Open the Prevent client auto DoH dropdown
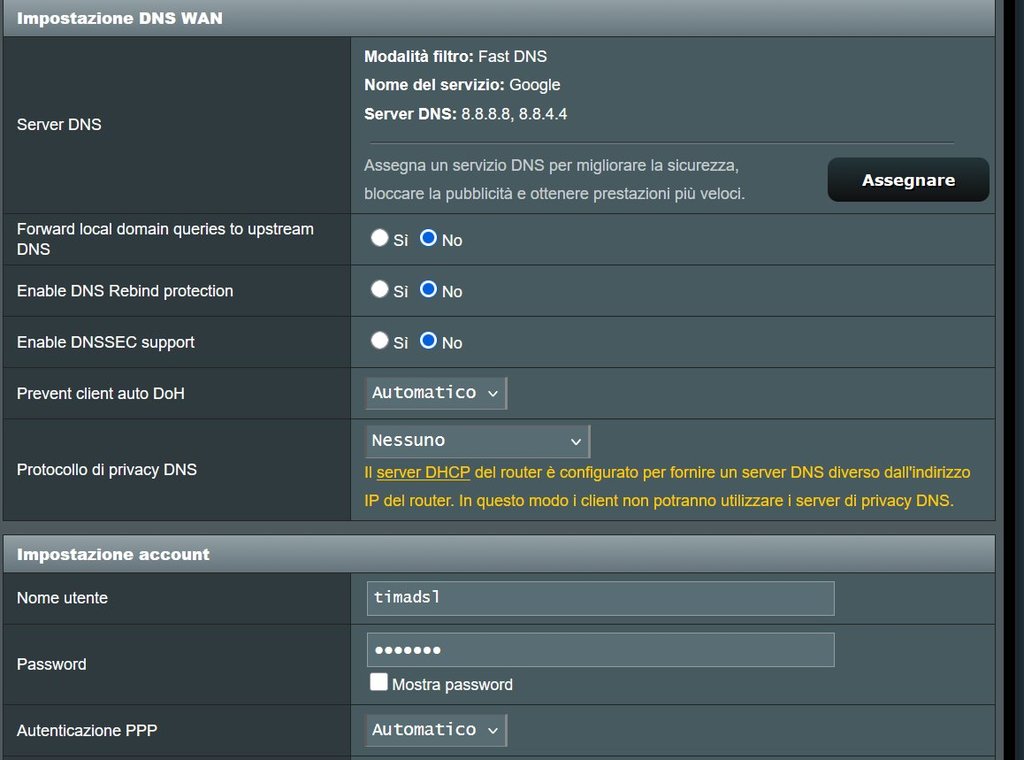Viewport: 1024px width, 760px height. [436, 393]
